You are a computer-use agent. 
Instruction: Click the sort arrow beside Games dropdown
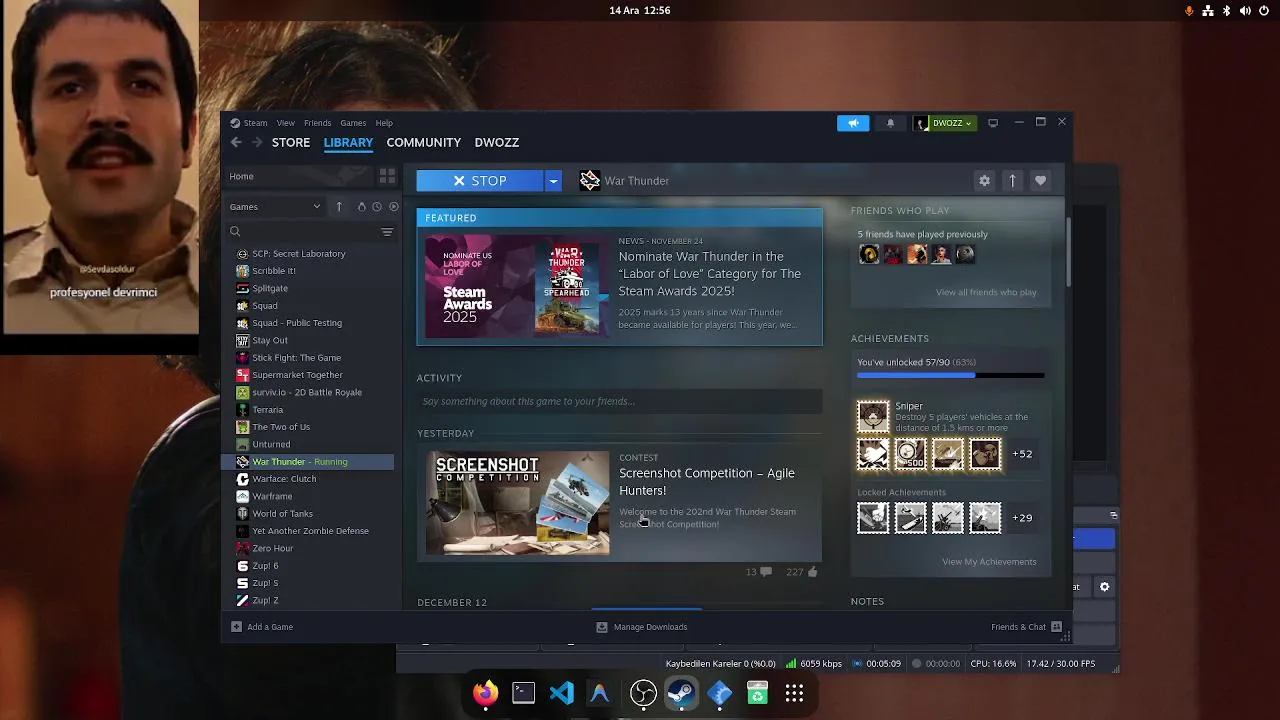coord(339,207)
